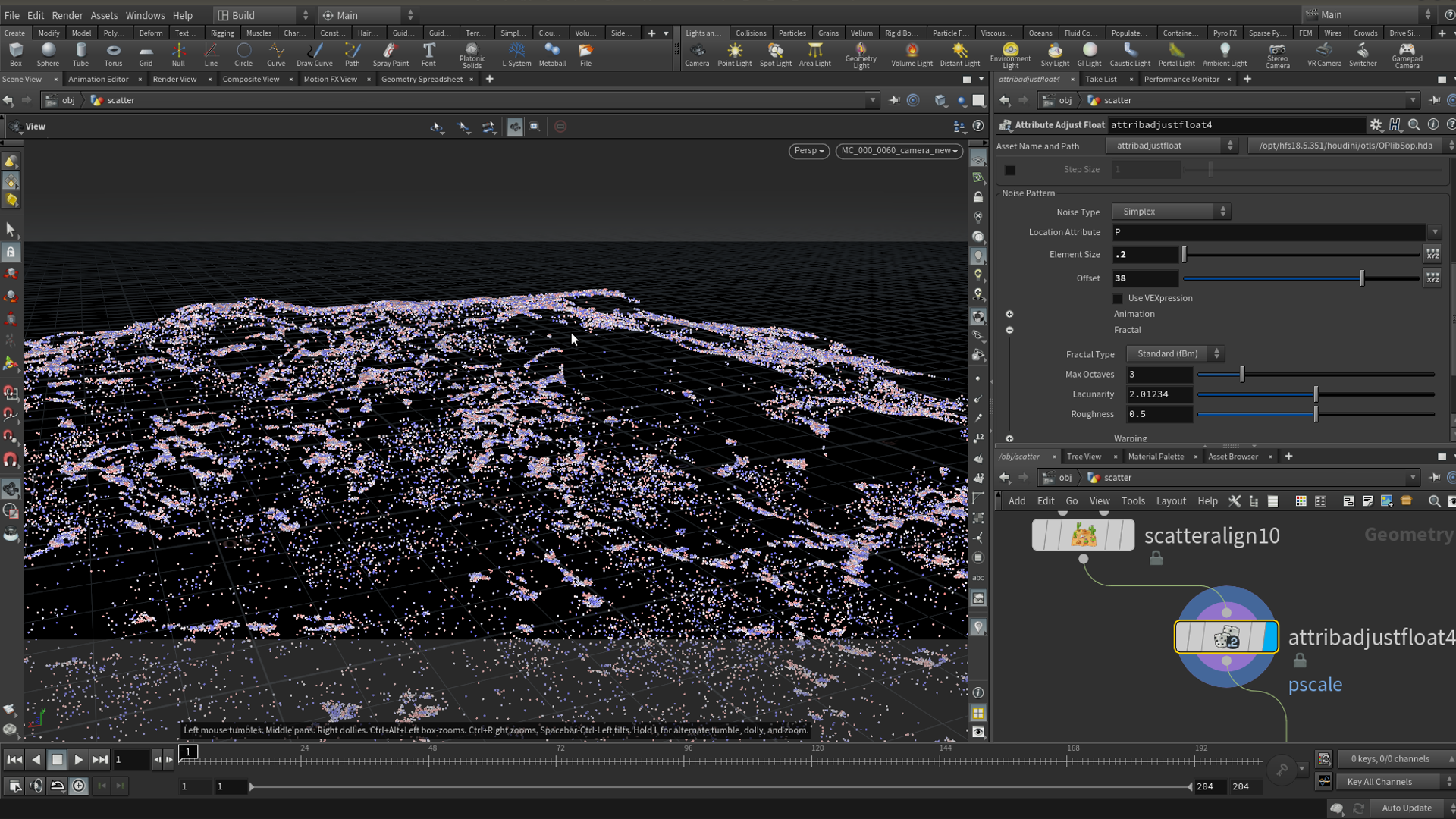Click the Key All Channels button
1456x819 pixels.
pos(1379,782)
